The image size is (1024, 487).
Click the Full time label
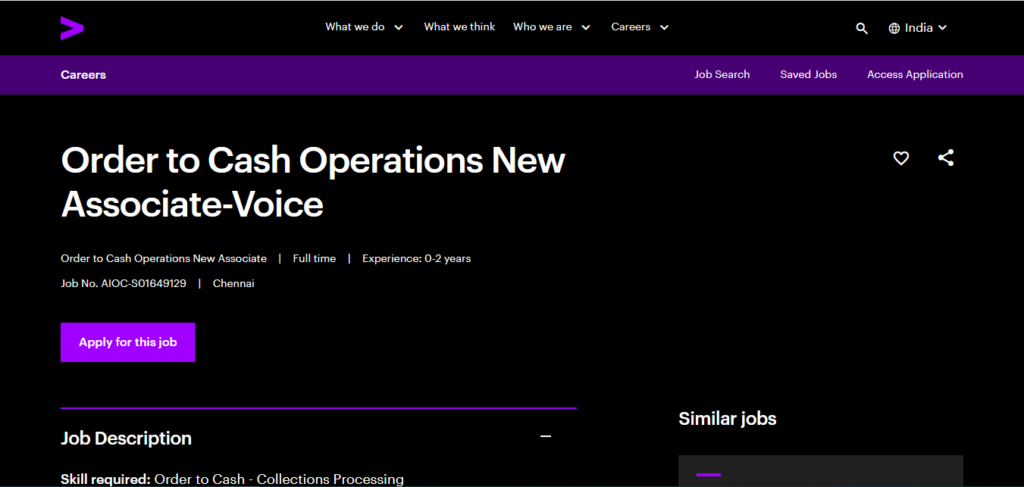[x=314, y=259]
